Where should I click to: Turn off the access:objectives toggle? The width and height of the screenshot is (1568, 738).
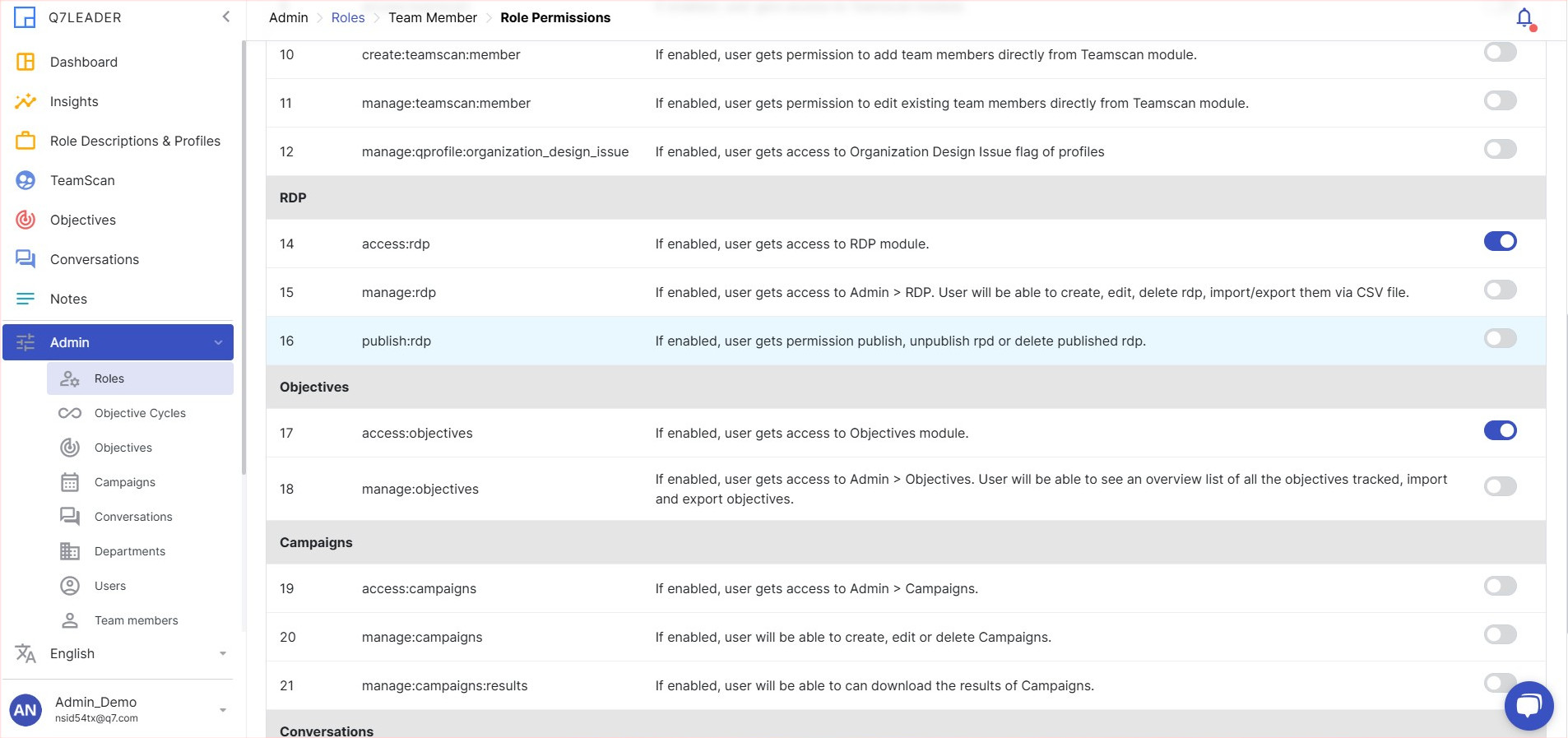click(x=1500, y=431)
